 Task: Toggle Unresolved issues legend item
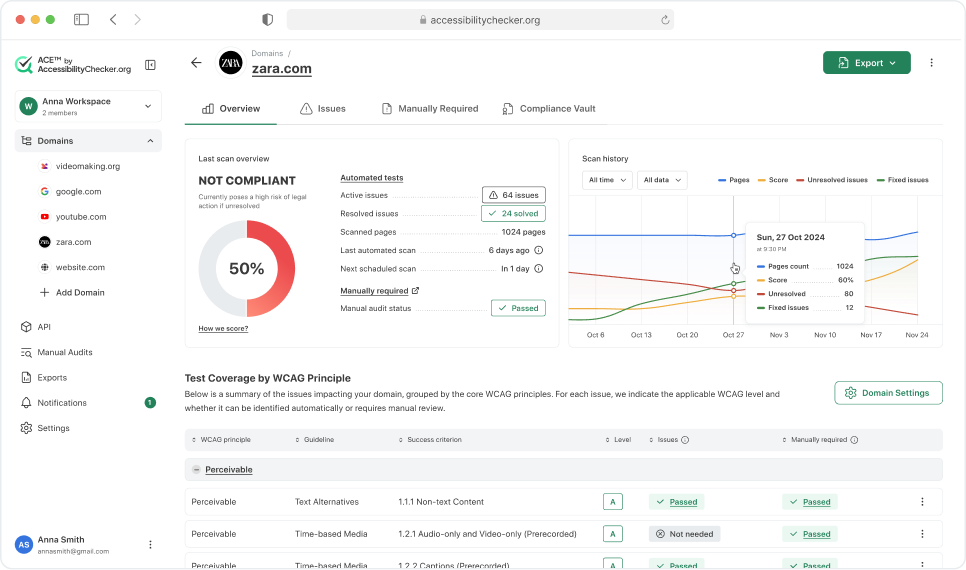click(832, 180)
